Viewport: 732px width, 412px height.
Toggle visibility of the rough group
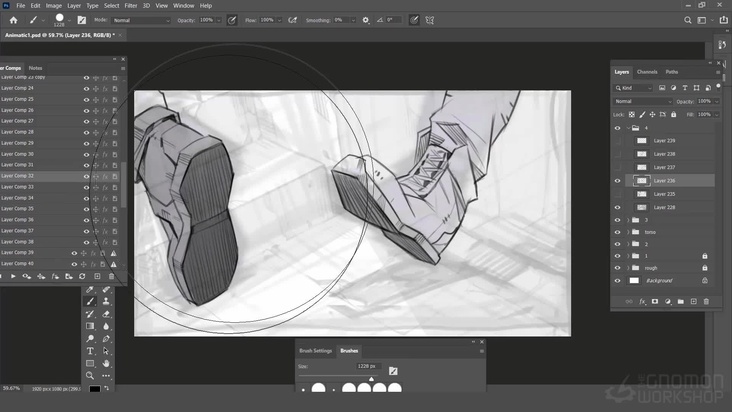[x=618, y=268]
